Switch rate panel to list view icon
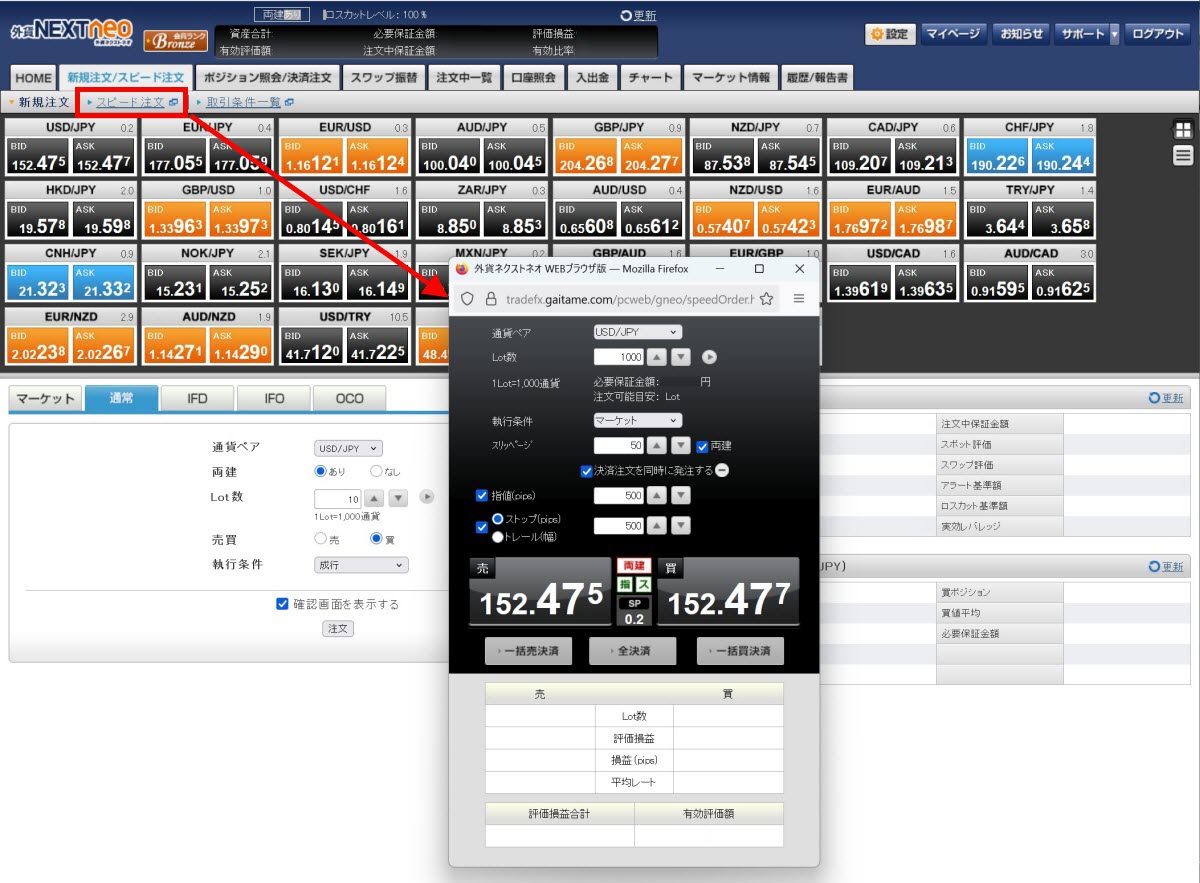Image resolution: width=1200 pixels, height=883 pixels. 1183,154
